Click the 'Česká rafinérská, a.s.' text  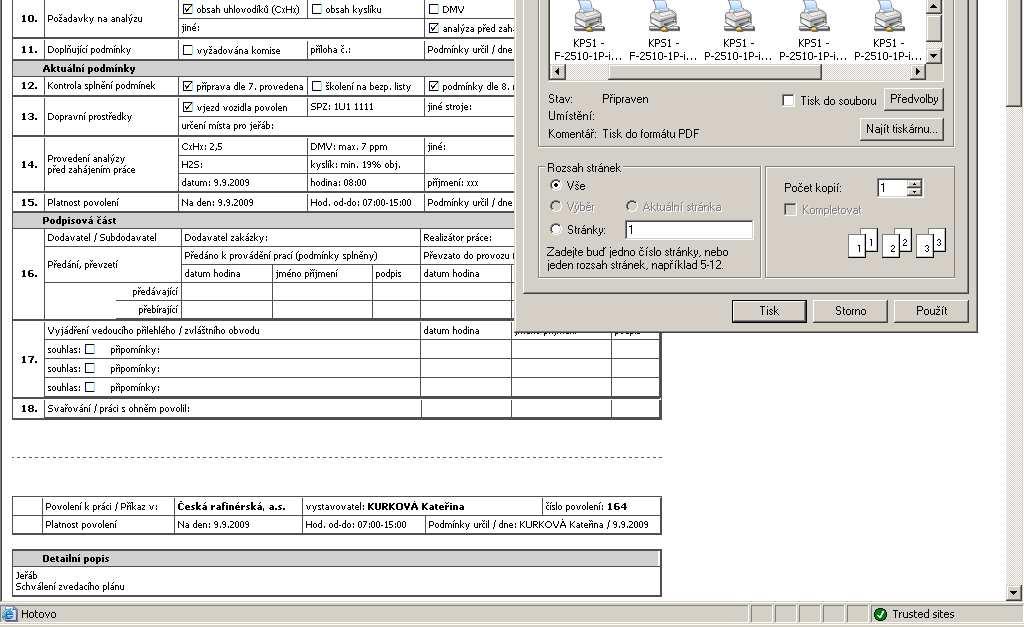pyautogui.click(x=231, y=506)
